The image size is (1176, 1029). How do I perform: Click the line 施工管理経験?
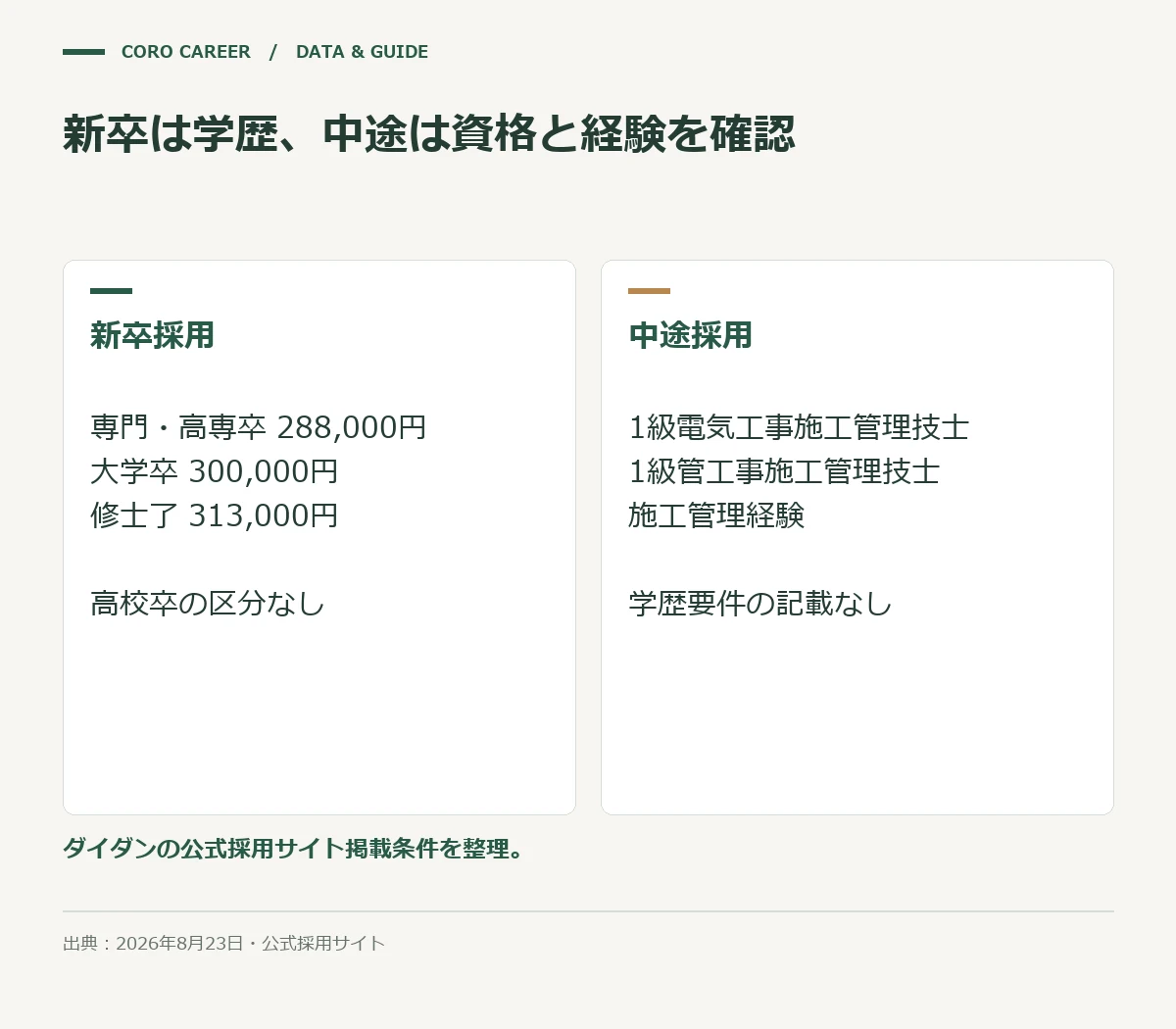(x=716, y=515)
